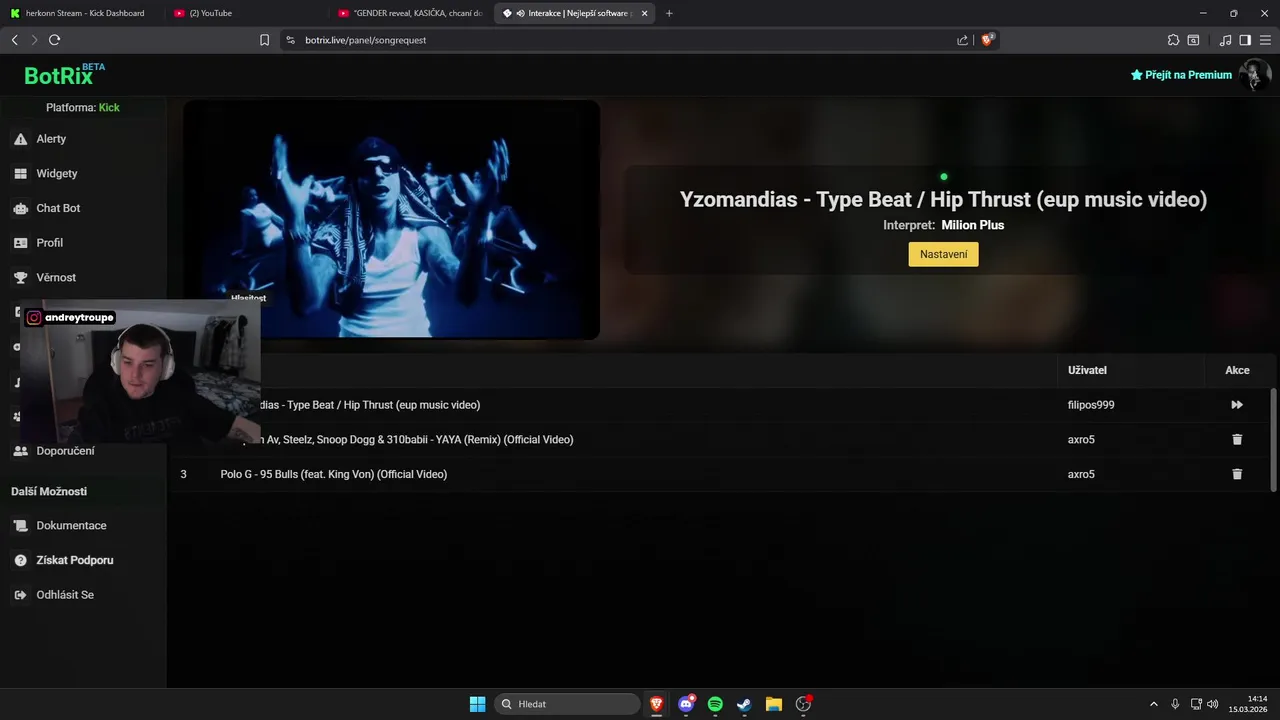
Task: Show hidden system tray icons
Action: click(1153, 704)
